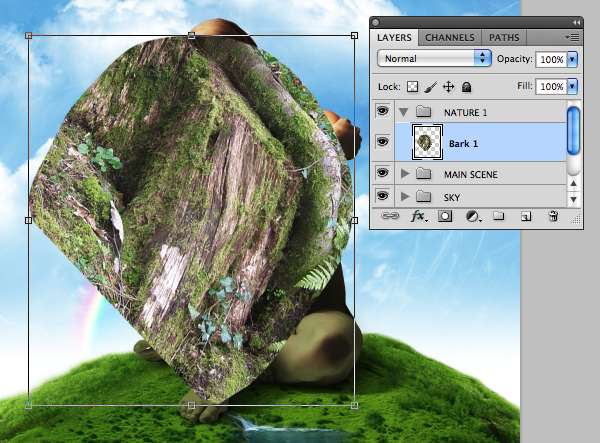600x443 pixels.
Task: Click the lock all padlock icon
Action: (466, 87)
